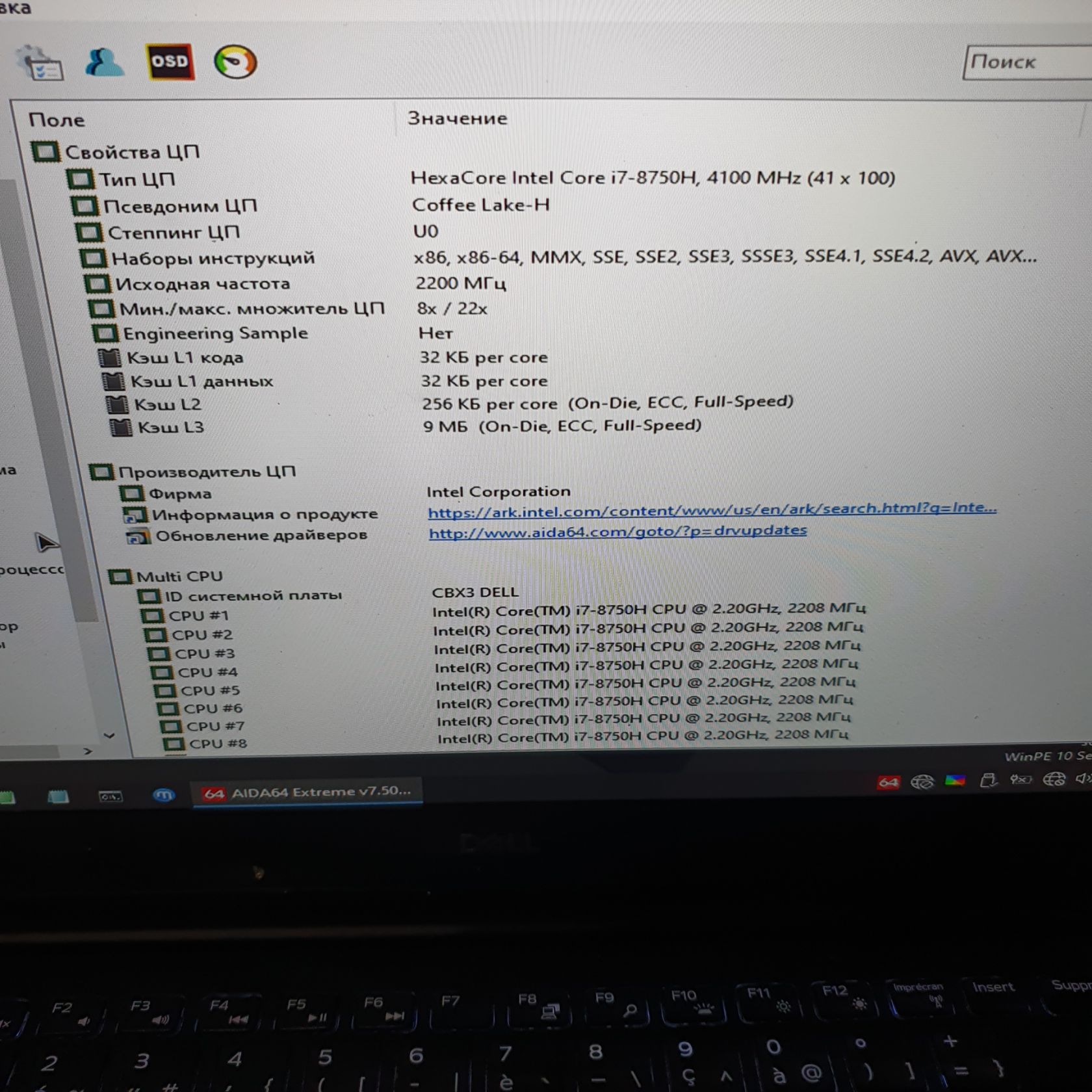Select the Псевдоним ЦП row

click(311, 205)
